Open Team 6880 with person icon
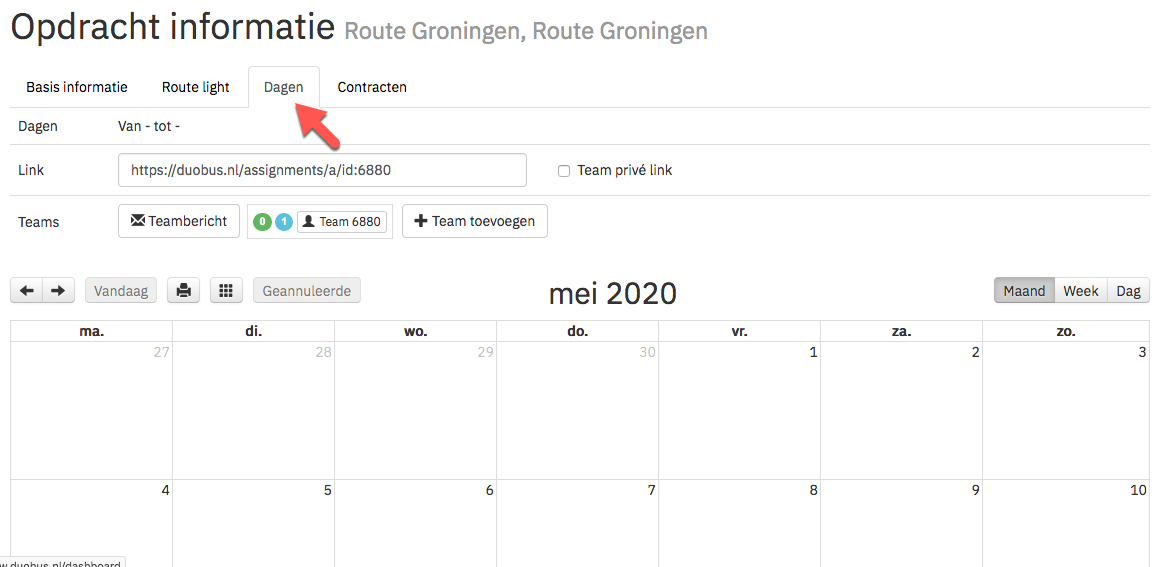Viewport: 1163px width, 567px height. click(x=342, y=222)
